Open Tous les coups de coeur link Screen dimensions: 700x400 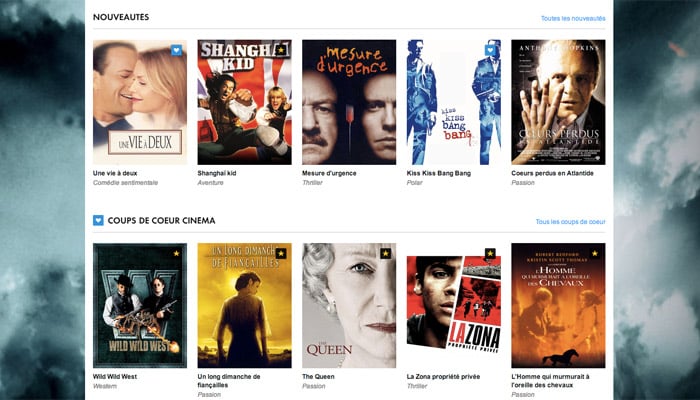[571, 222]
